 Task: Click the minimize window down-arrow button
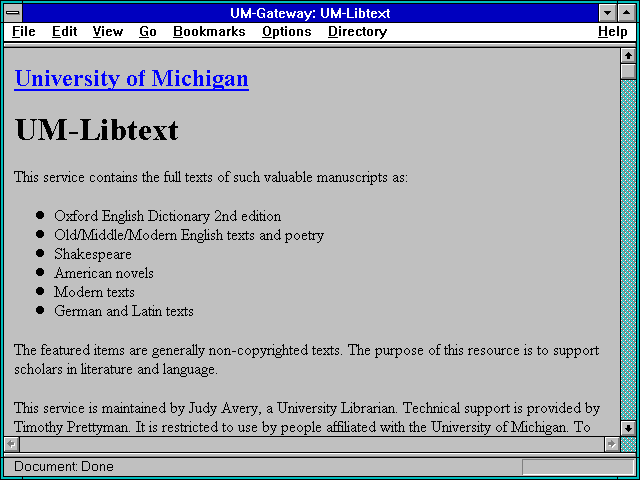[607, 13]
